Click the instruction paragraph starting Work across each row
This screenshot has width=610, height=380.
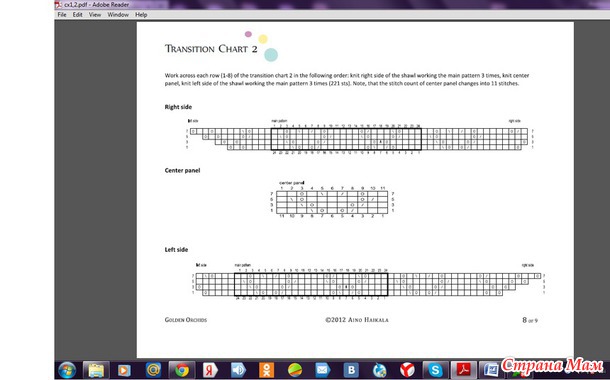pyautogui.click(x=347, y=79)
